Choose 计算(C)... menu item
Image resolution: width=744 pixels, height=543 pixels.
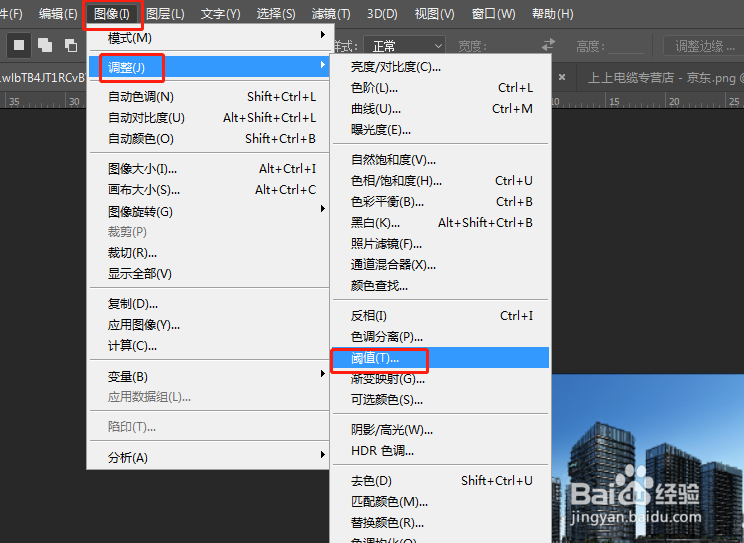pos(208,346)
